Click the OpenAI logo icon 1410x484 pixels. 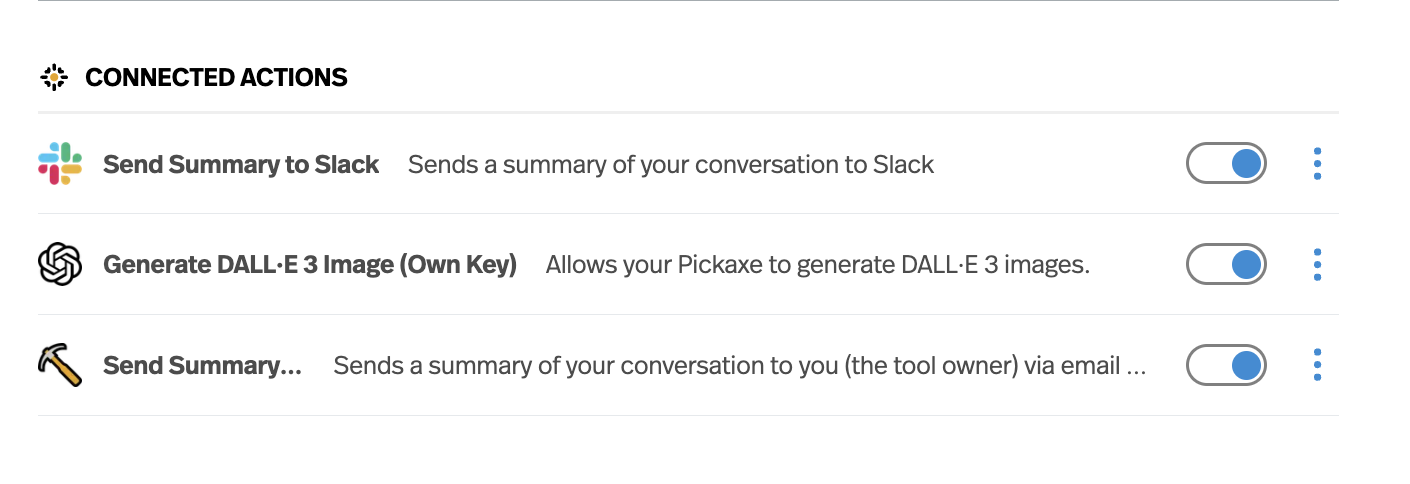tap(60, 265)
